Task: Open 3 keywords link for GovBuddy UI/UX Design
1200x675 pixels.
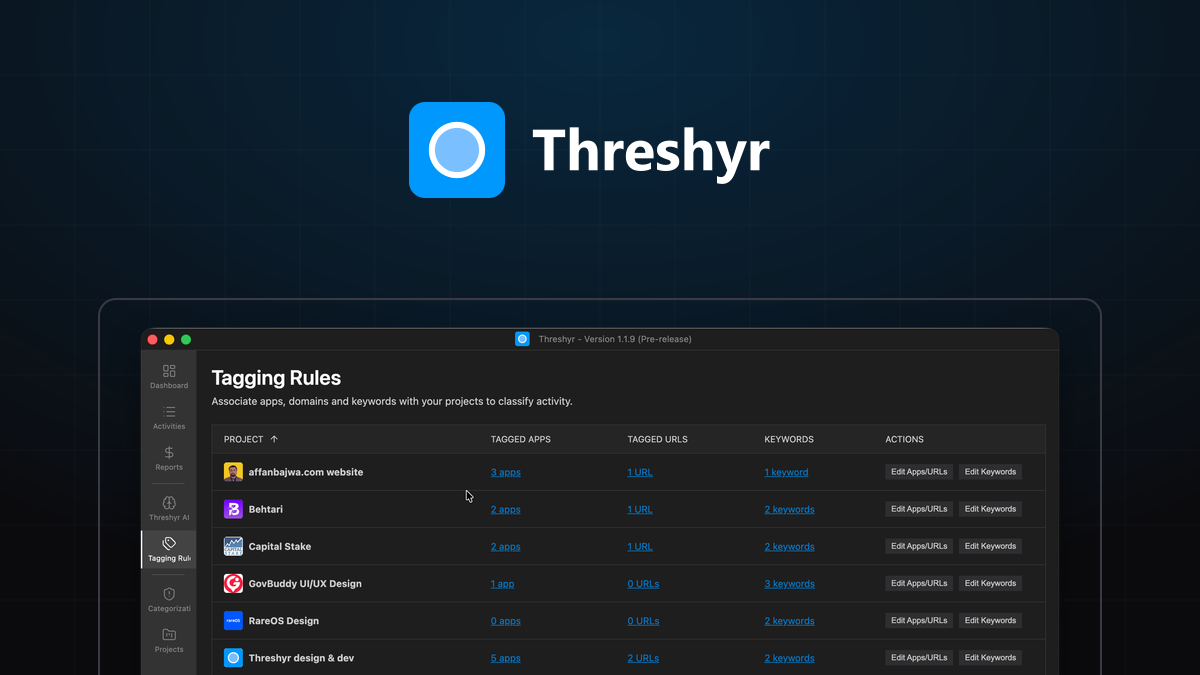Action: [x=789, y=584]
